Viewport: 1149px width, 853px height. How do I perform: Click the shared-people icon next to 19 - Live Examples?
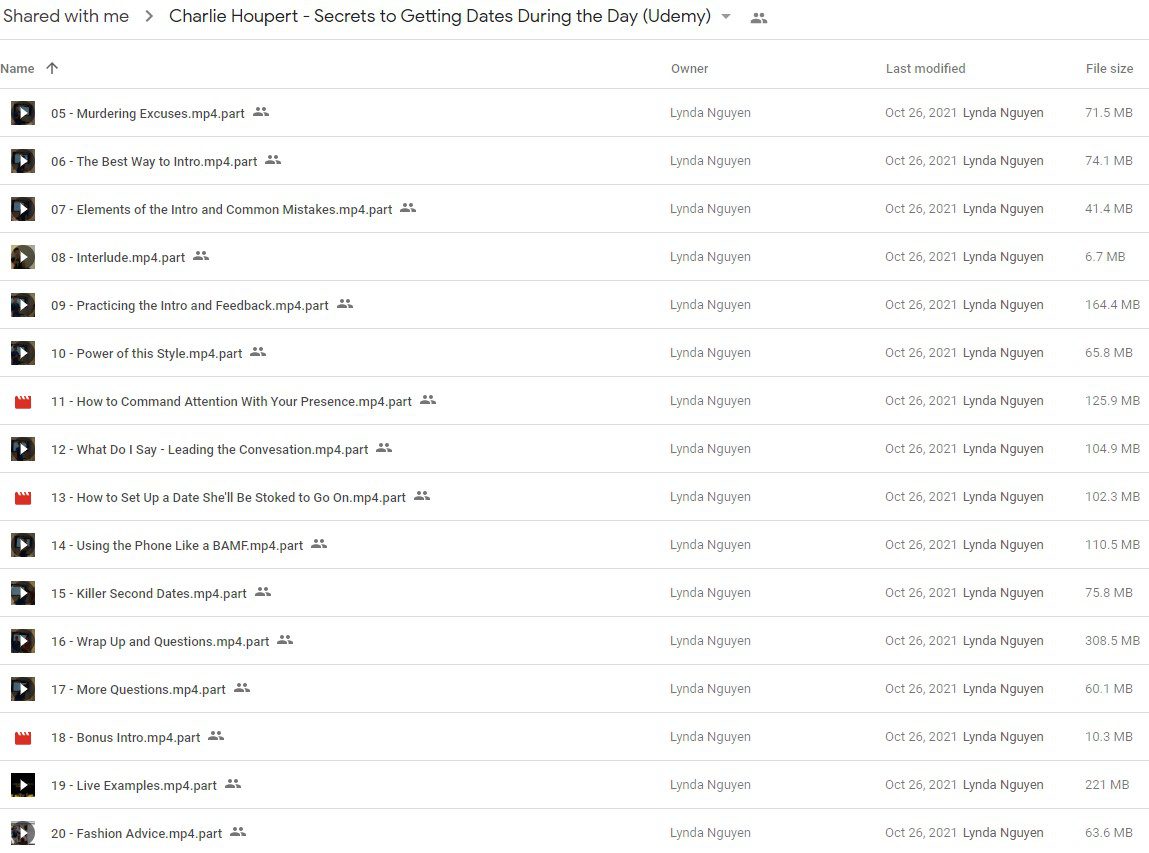click(233, 783)
